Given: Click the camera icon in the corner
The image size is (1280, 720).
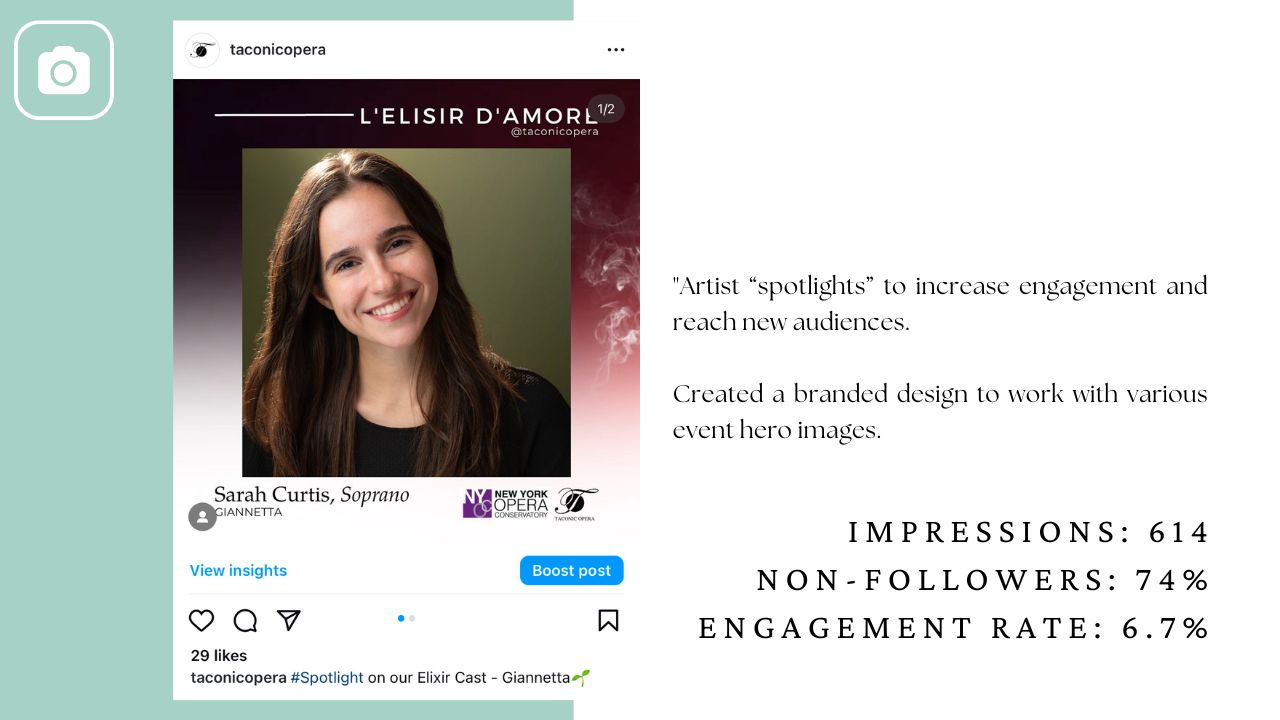Looking at the screenshot, I should 64,71.
